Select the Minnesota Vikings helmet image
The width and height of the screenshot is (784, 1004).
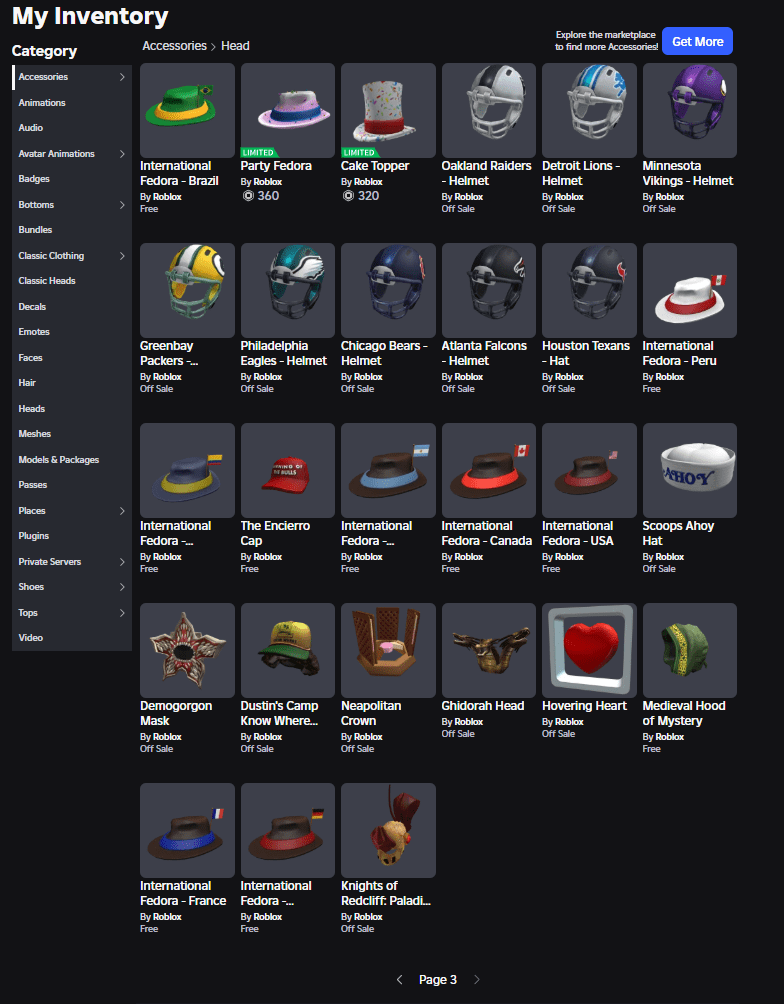(689, 110)
